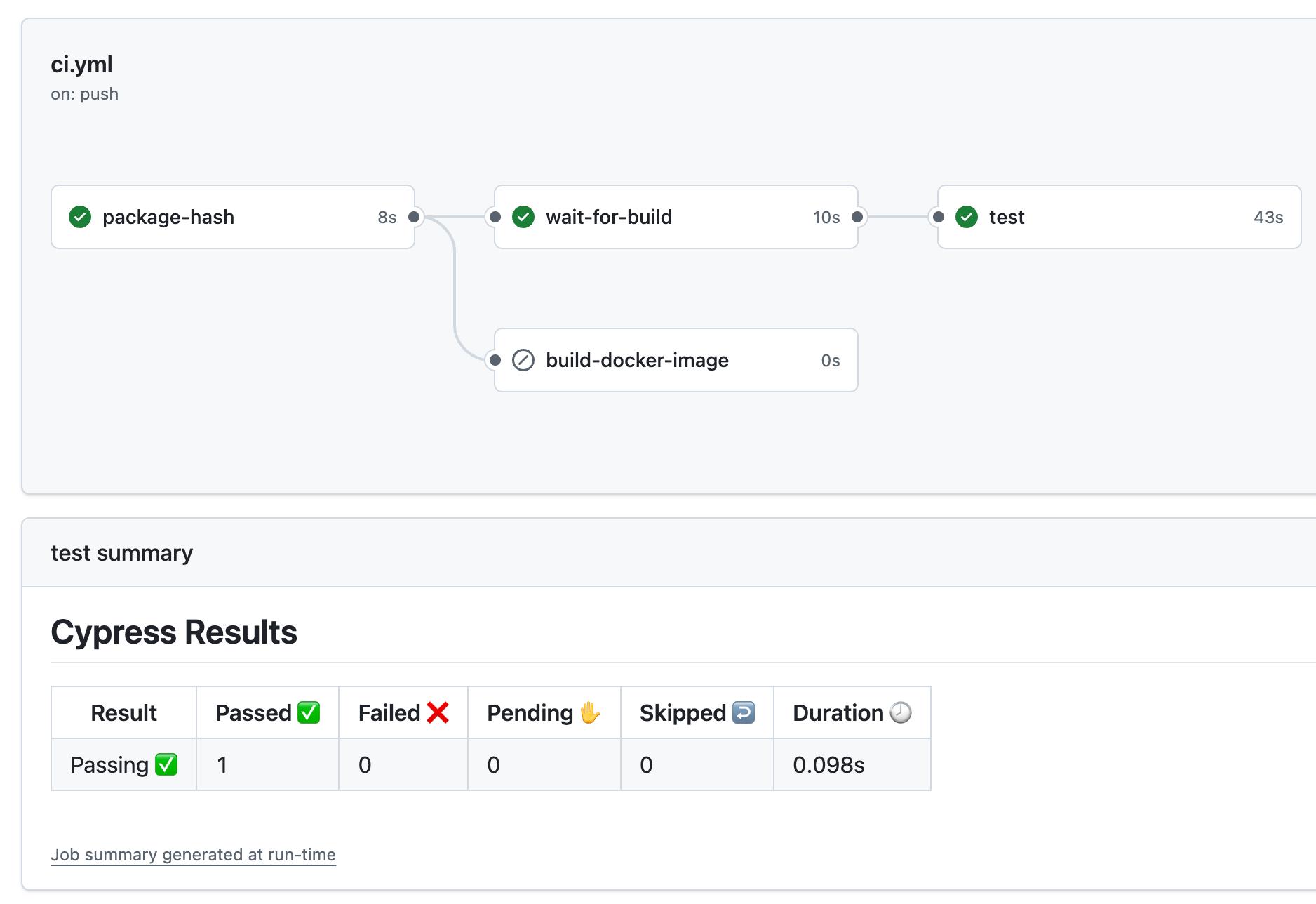Click the red X icon in Failed header

click(x=436, y=712)
